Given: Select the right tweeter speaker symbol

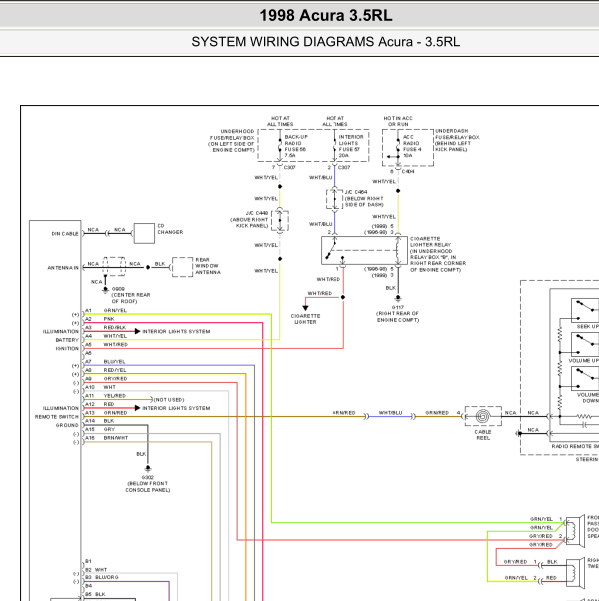Looking at the screenshot, I should [575, 573].
